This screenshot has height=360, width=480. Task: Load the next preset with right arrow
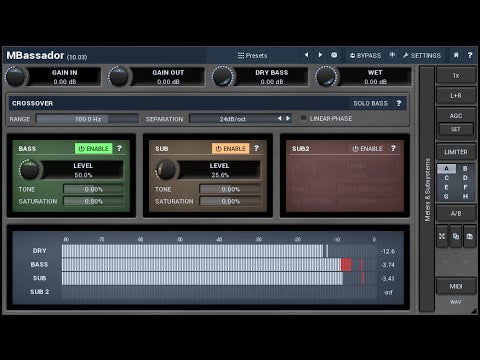(x=320, y=55)
